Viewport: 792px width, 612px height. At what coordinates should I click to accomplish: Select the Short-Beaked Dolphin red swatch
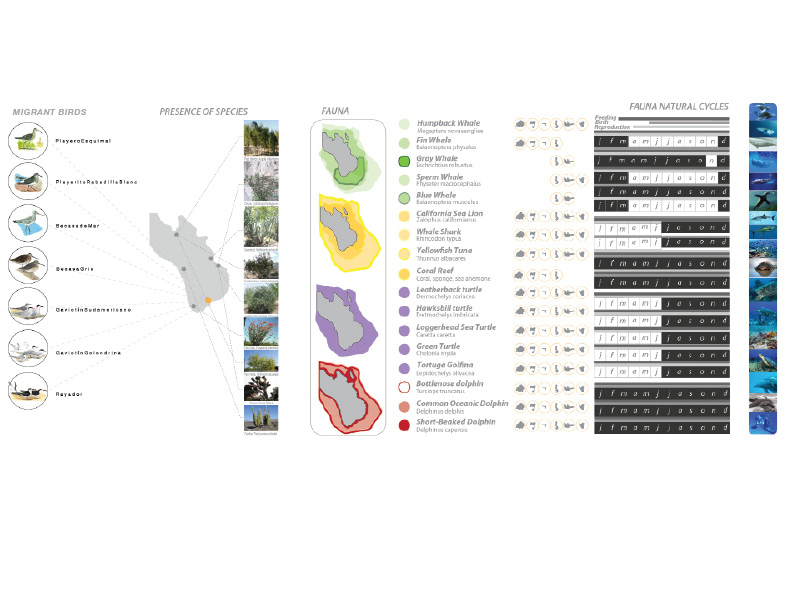(404, 424)
